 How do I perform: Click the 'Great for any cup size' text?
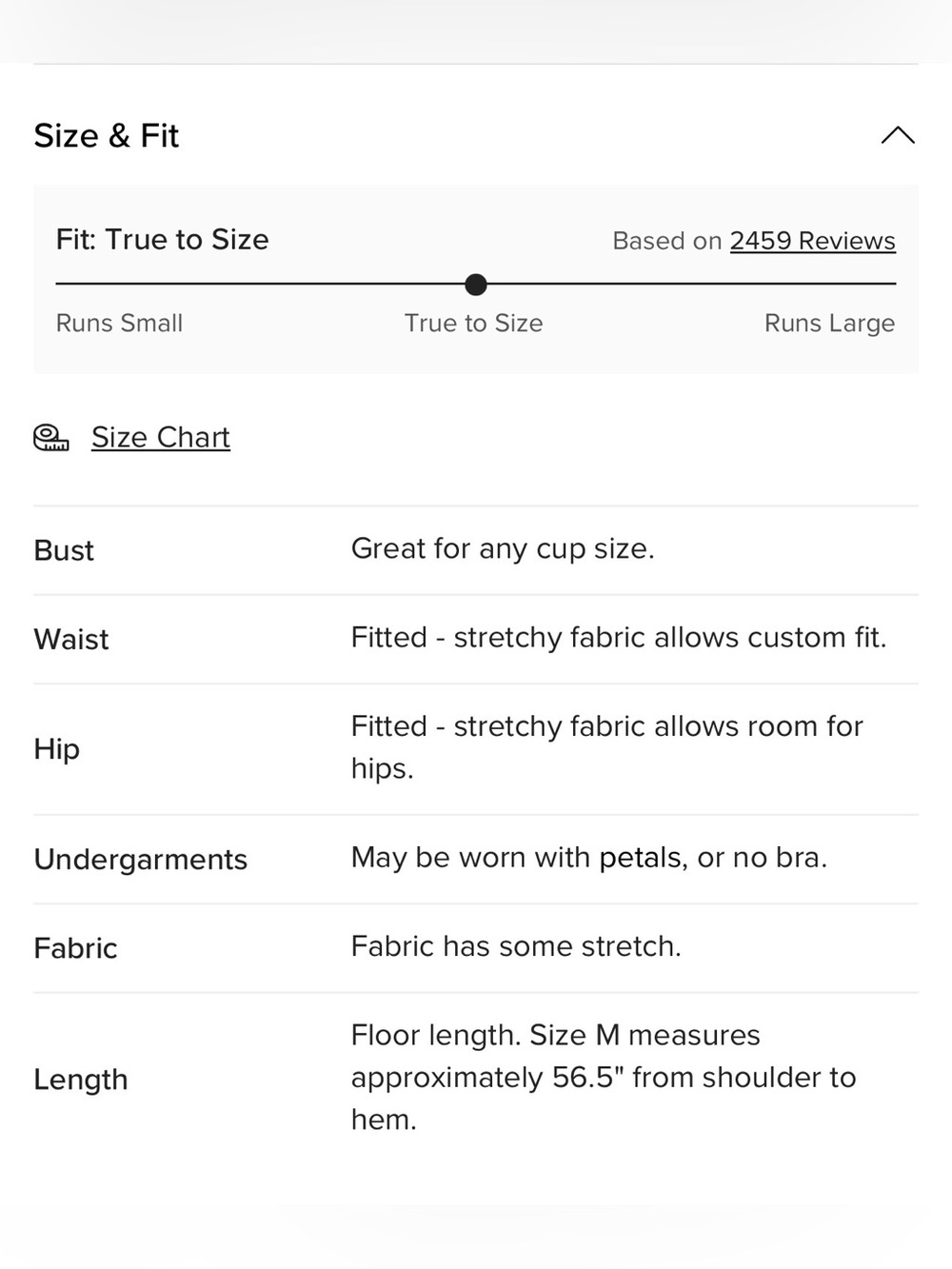pos(503,548)
